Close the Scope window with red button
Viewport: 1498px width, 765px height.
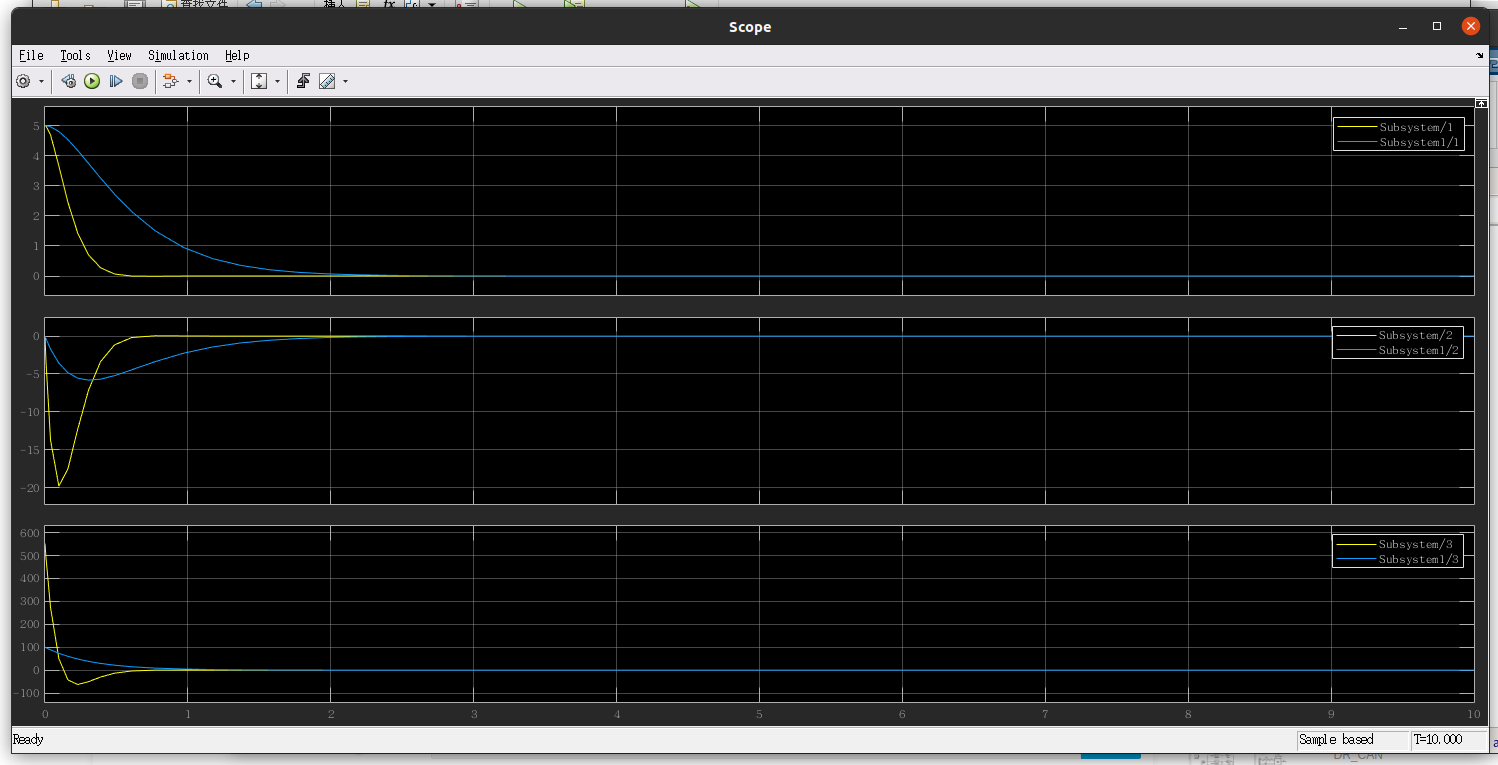pos(1470,26)
